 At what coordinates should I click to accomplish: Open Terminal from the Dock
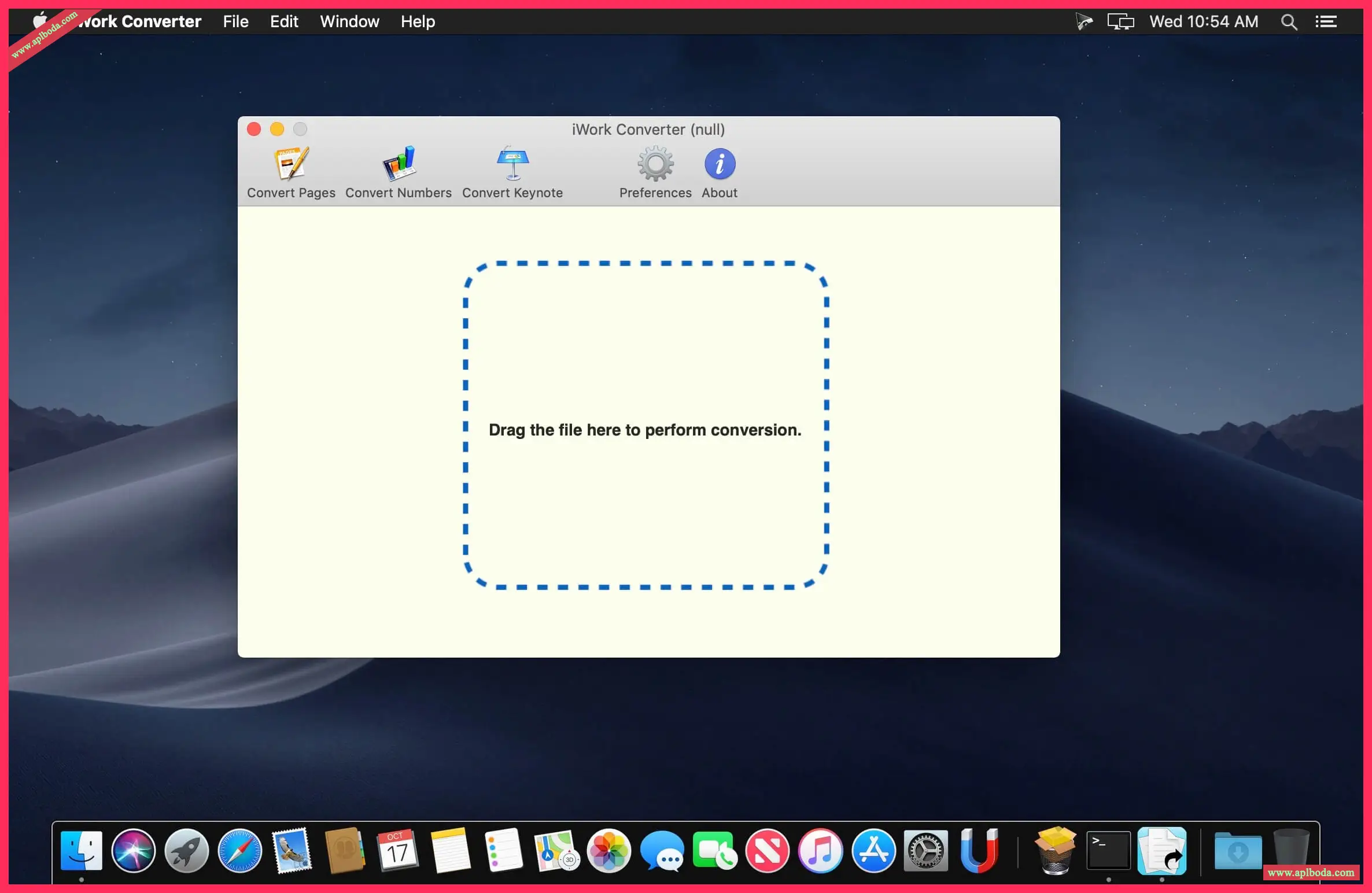(1108, 851)
